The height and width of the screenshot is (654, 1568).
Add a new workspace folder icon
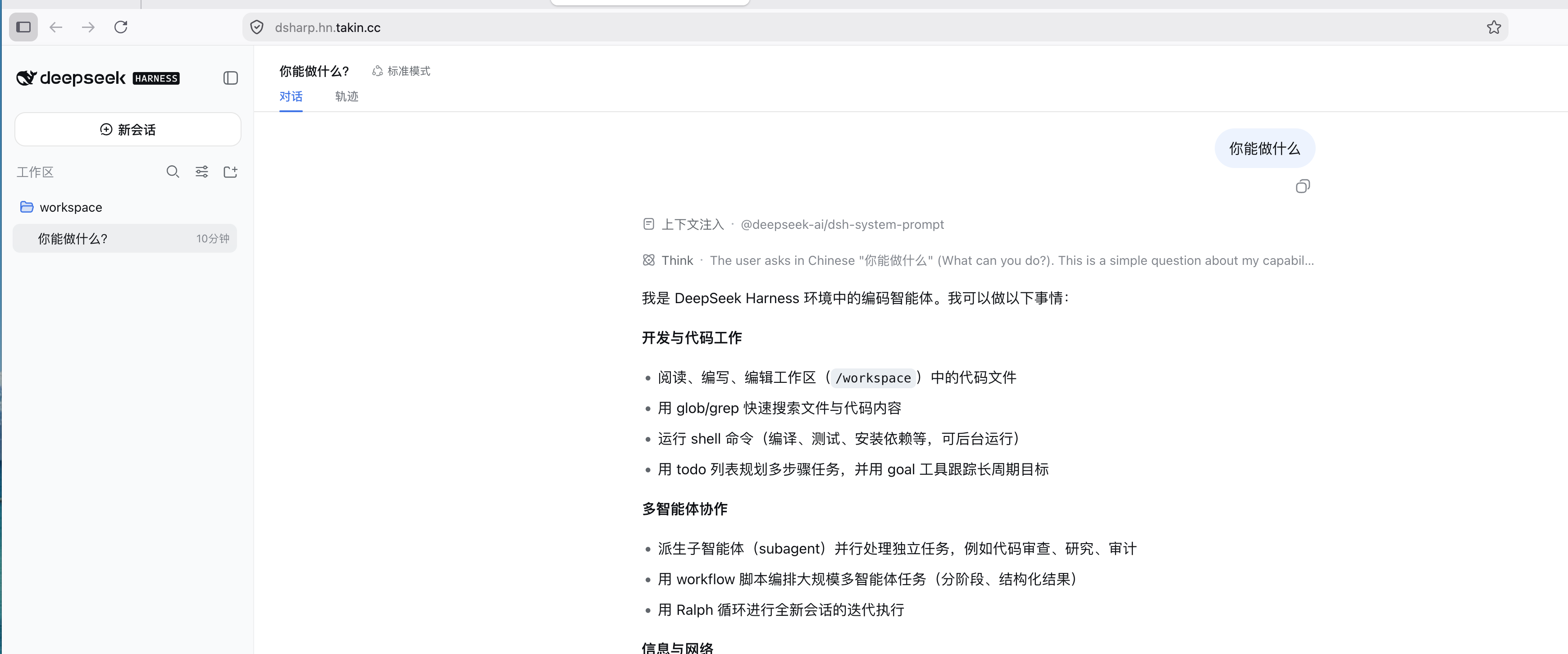[230, 172]
